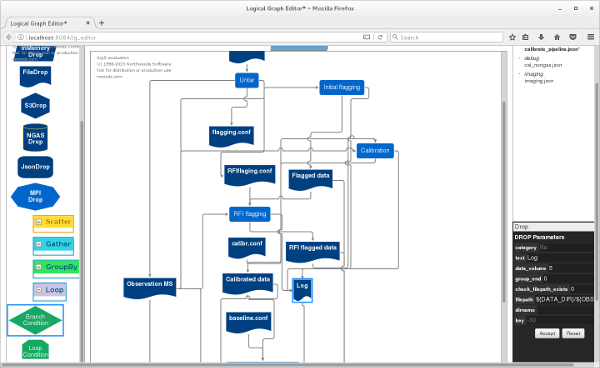Select the FileDrop palette shape
Image resolution: width=600 pixels, height=368 pixels.
click(x=35, y=76)
